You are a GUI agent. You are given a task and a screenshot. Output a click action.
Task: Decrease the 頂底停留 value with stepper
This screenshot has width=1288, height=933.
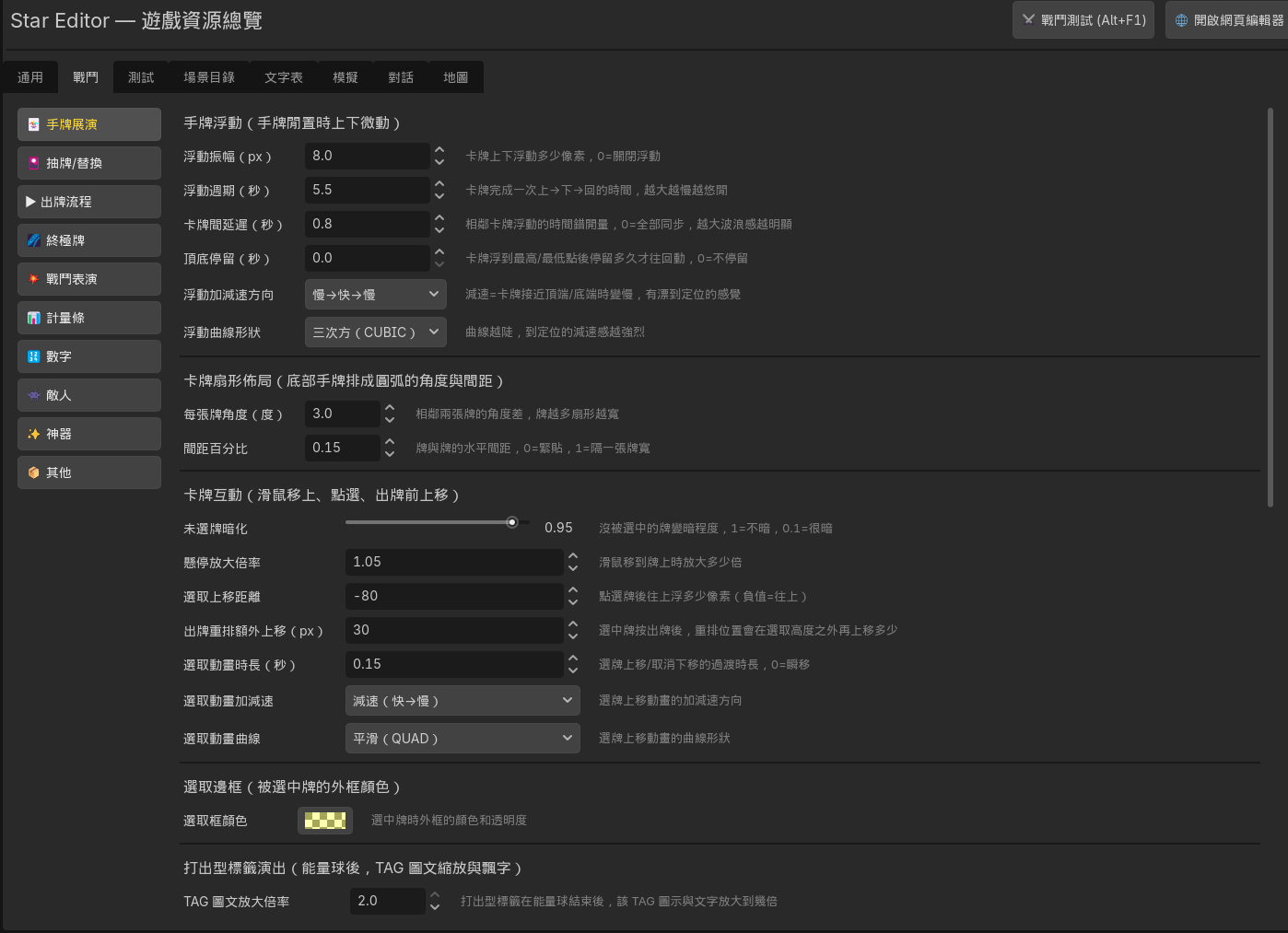click(x=439, y=264)
